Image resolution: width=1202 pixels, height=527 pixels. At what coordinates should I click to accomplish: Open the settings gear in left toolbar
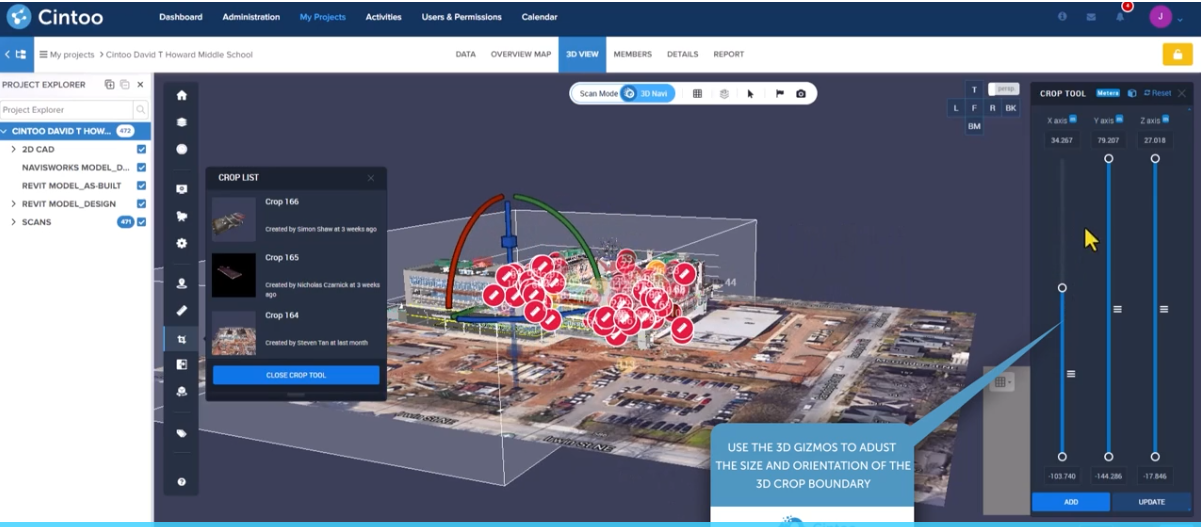181,243
